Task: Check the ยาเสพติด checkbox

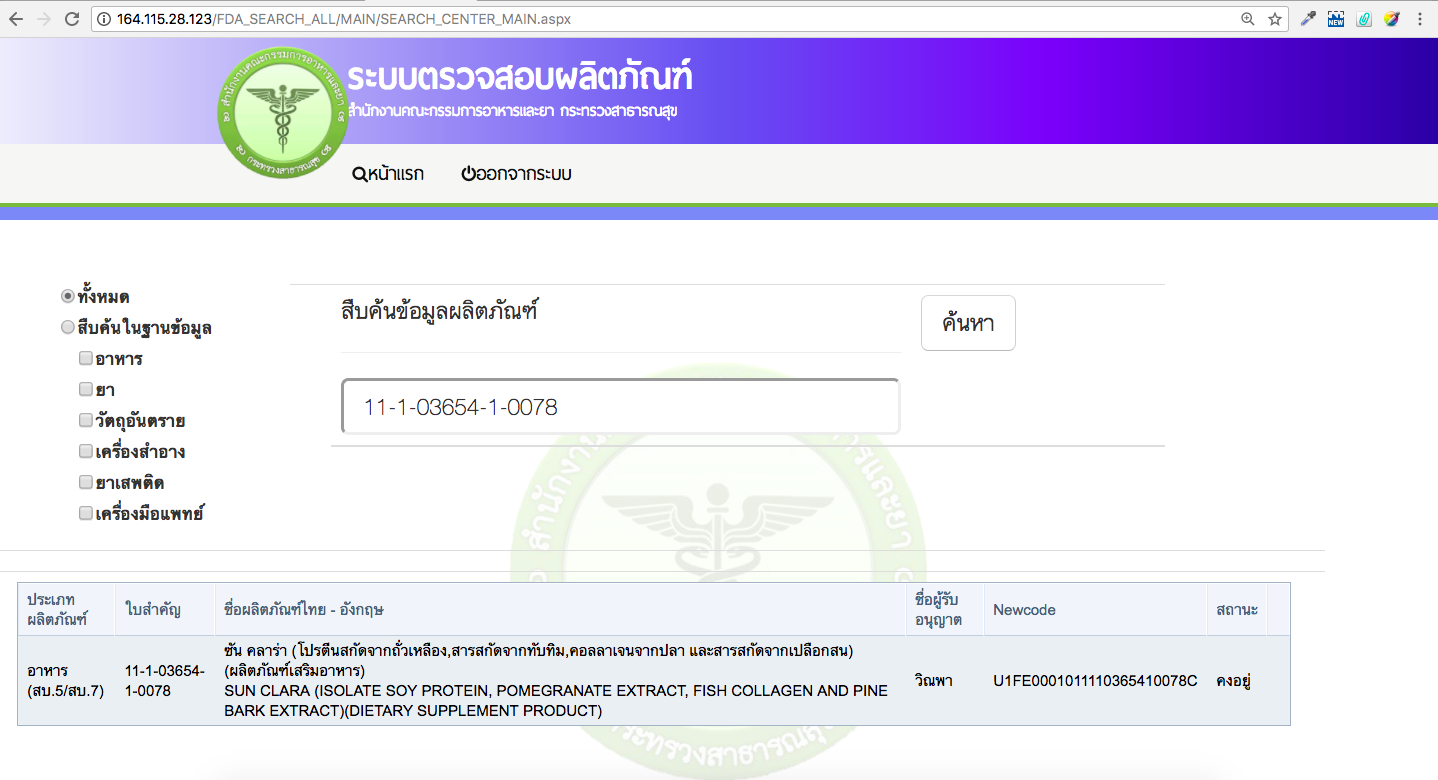Action: point(86,482)
